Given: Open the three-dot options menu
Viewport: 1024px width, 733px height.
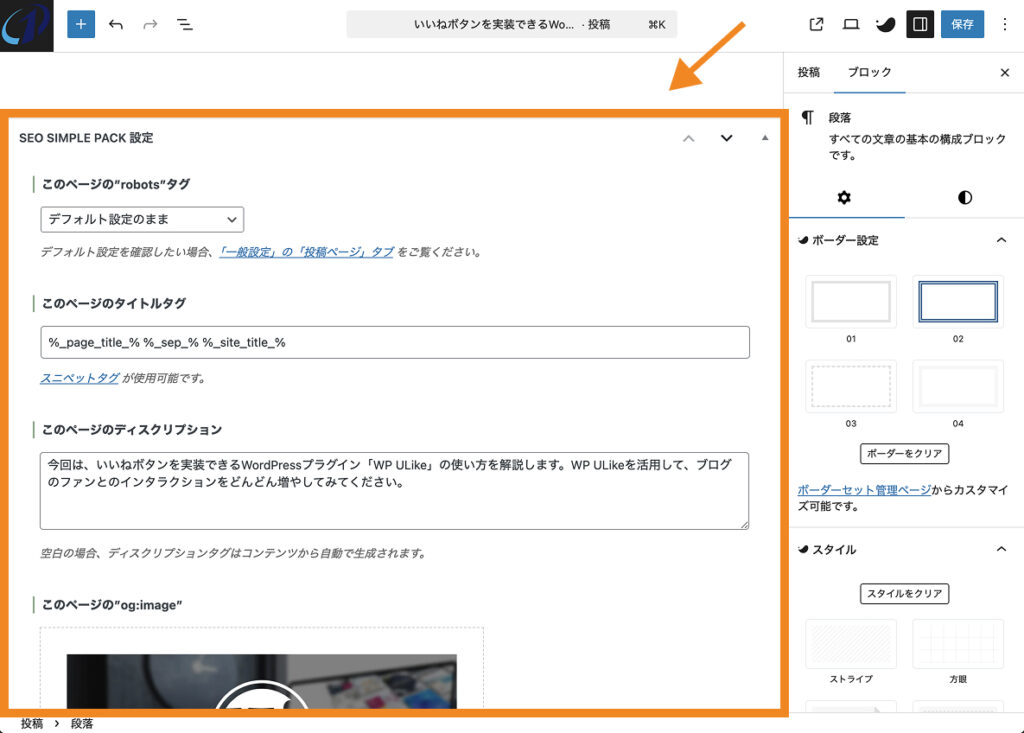Looking at the screenshot, I should tap(1005, 24).
